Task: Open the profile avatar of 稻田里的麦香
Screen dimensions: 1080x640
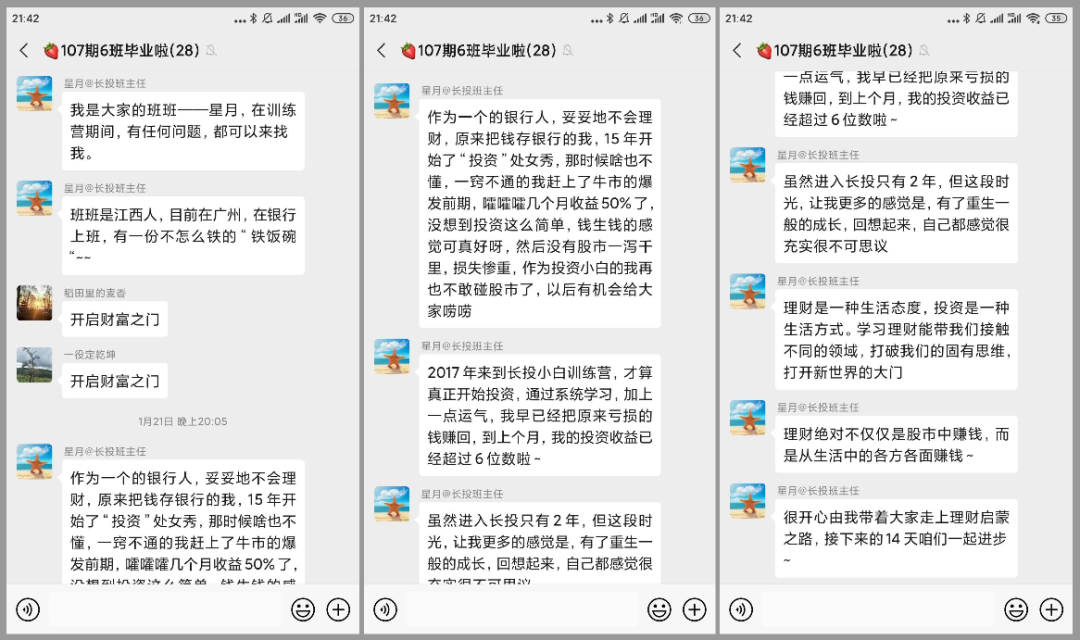Action: [x=34, y=303]
